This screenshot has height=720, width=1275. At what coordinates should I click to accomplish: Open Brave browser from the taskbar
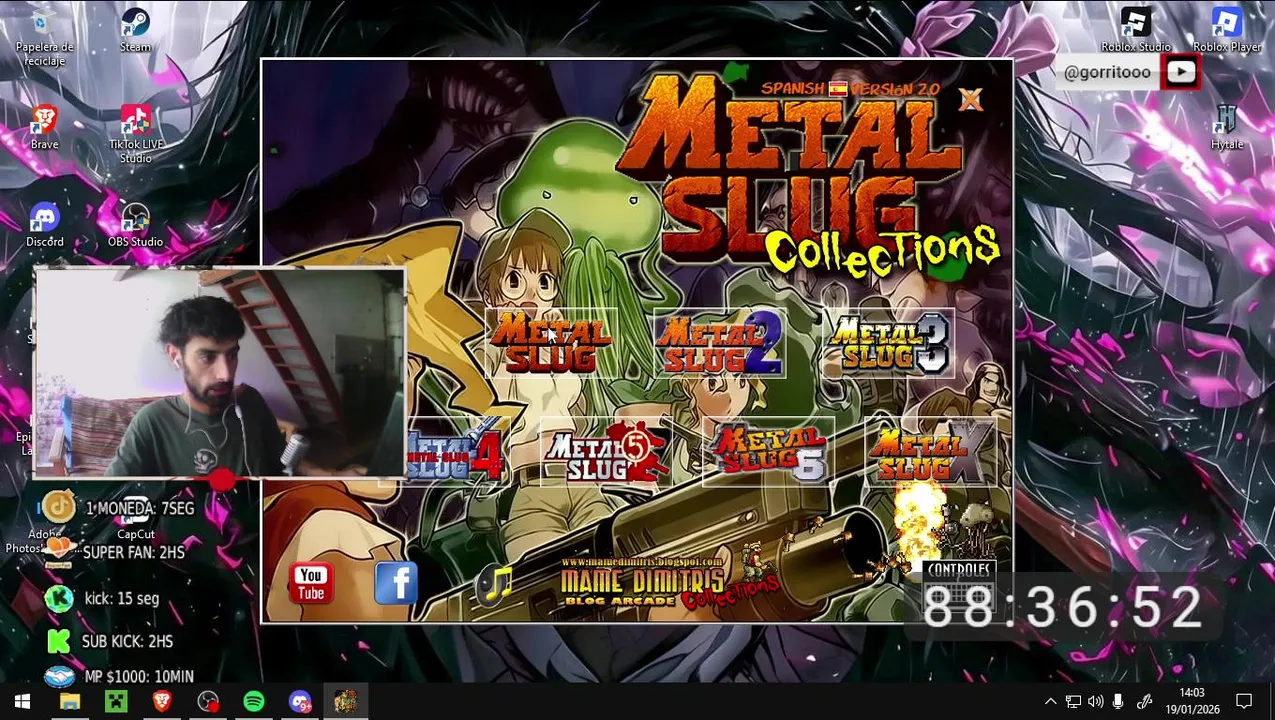(162, 702)
